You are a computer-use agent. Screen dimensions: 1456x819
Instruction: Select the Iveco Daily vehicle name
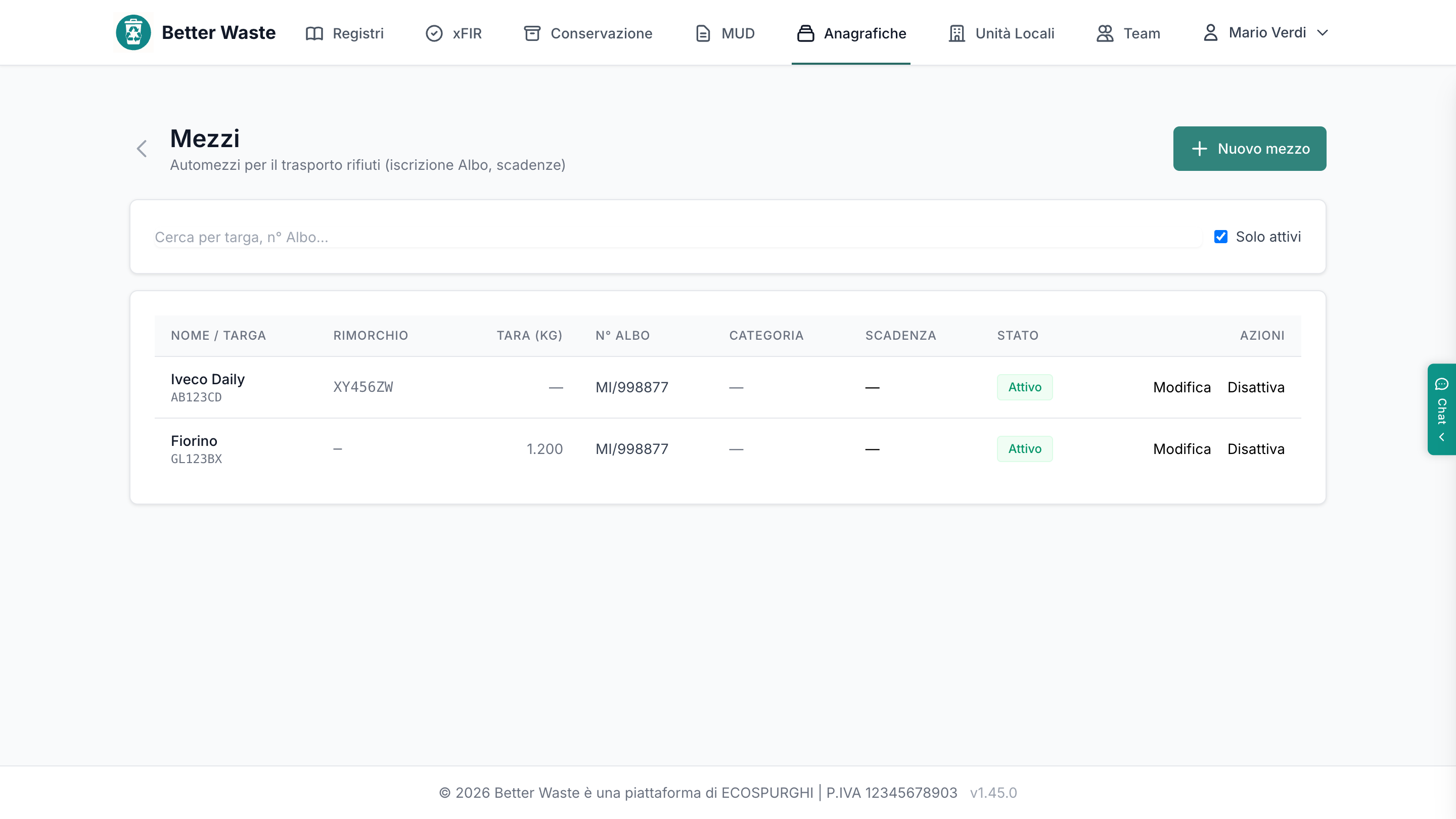click(x=207, y=379)
